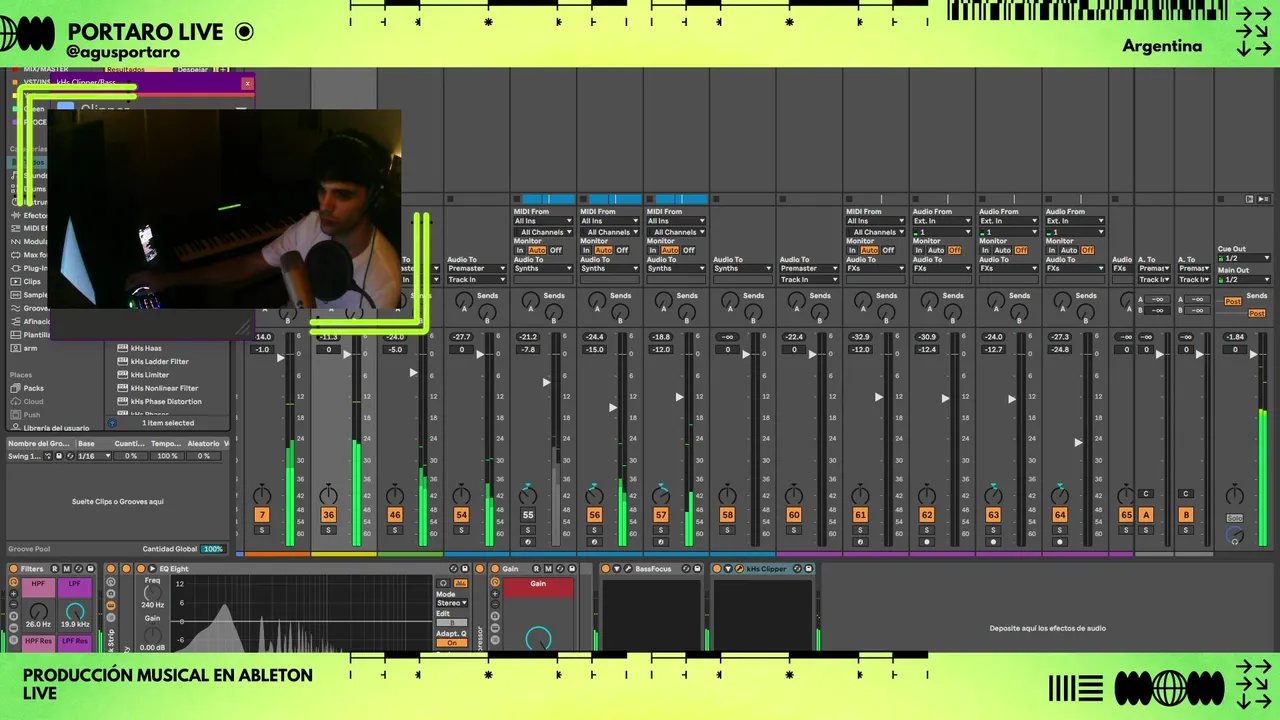Open the MIDI Effects browser category

pos(30,228)
